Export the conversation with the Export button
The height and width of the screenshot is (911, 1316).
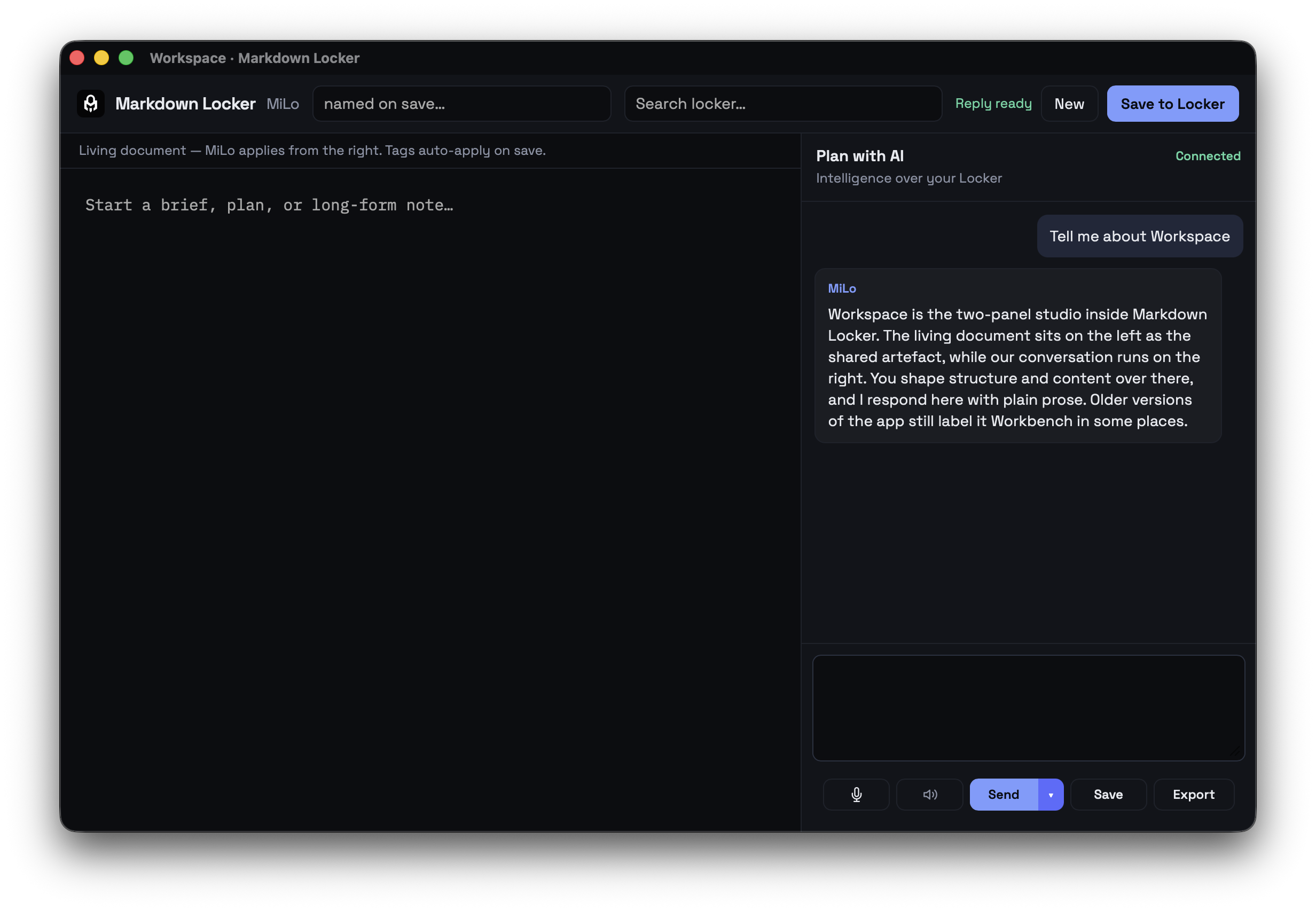1194,795
